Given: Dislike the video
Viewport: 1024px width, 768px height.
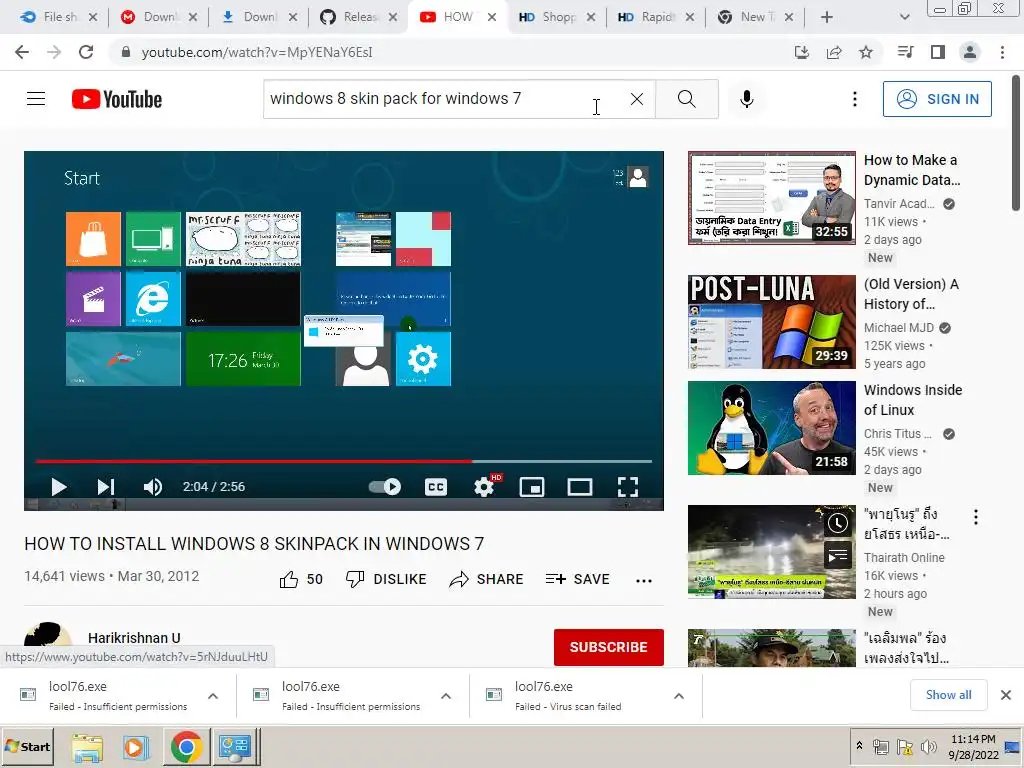Looking at the screenshot, I should (386, 579).
